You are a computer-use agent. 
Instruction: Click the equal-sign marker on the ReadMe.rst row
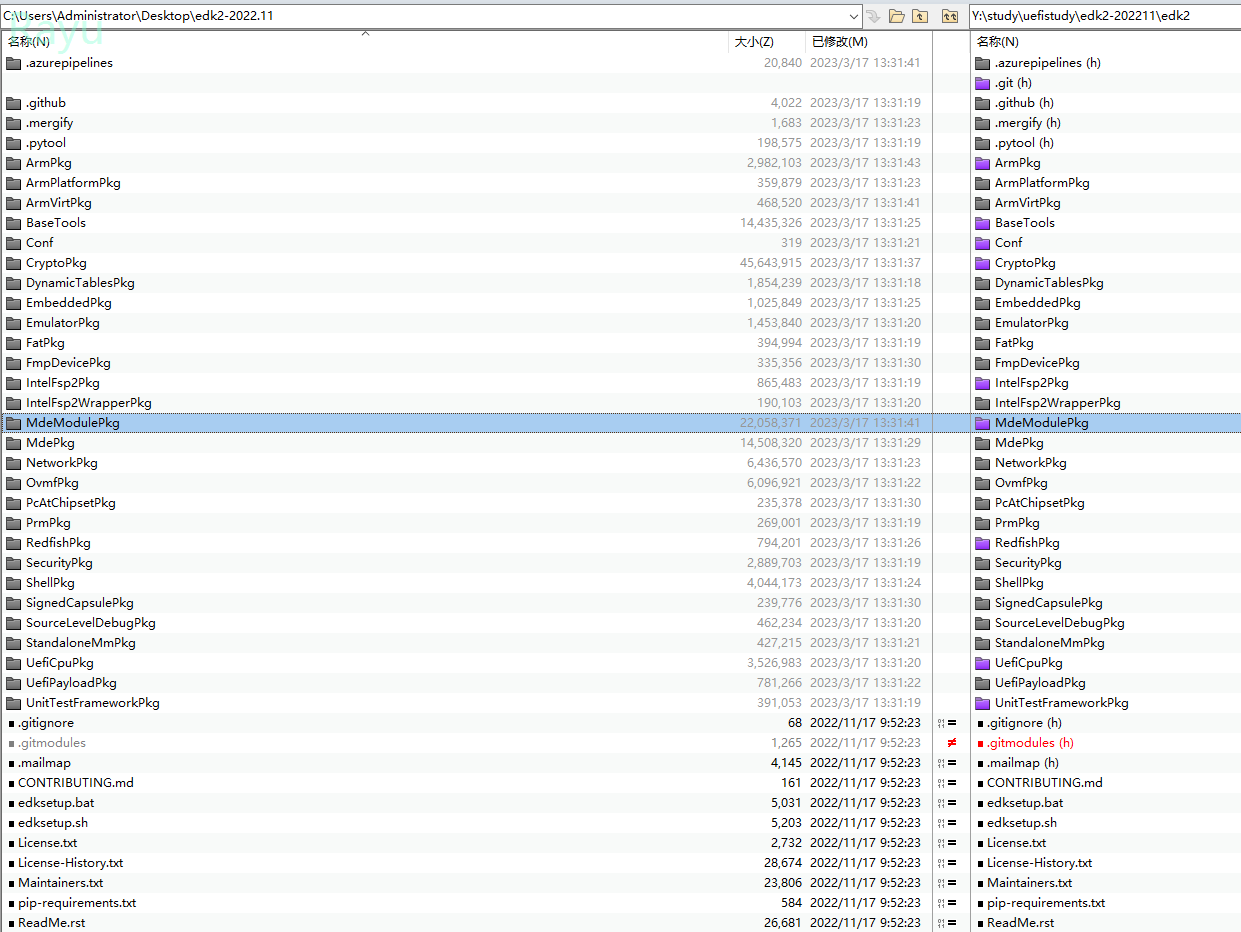point(951,923)
